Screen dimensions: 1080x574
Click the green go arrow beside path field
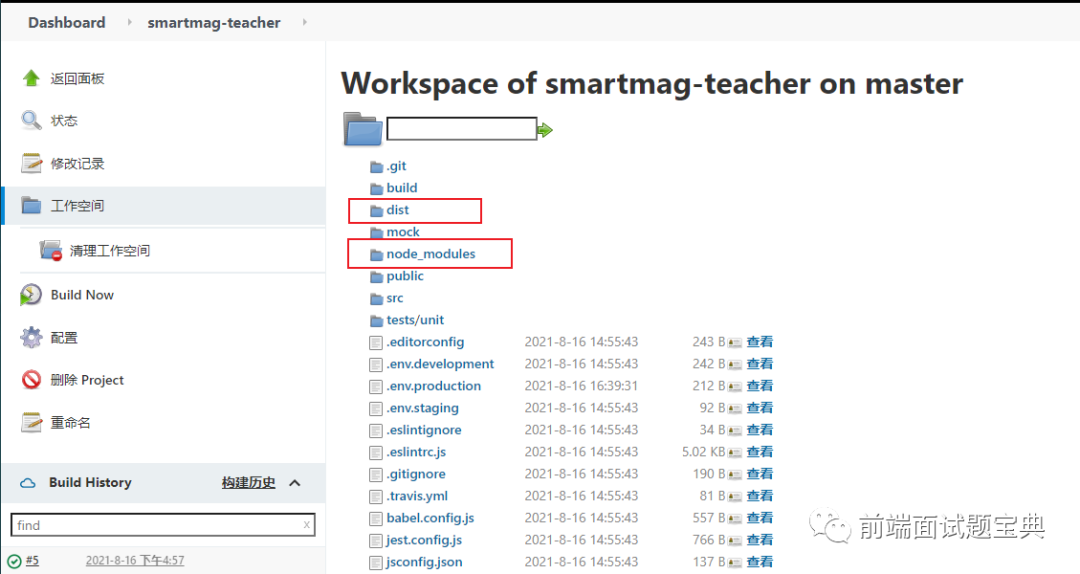(x=545, y=130)
